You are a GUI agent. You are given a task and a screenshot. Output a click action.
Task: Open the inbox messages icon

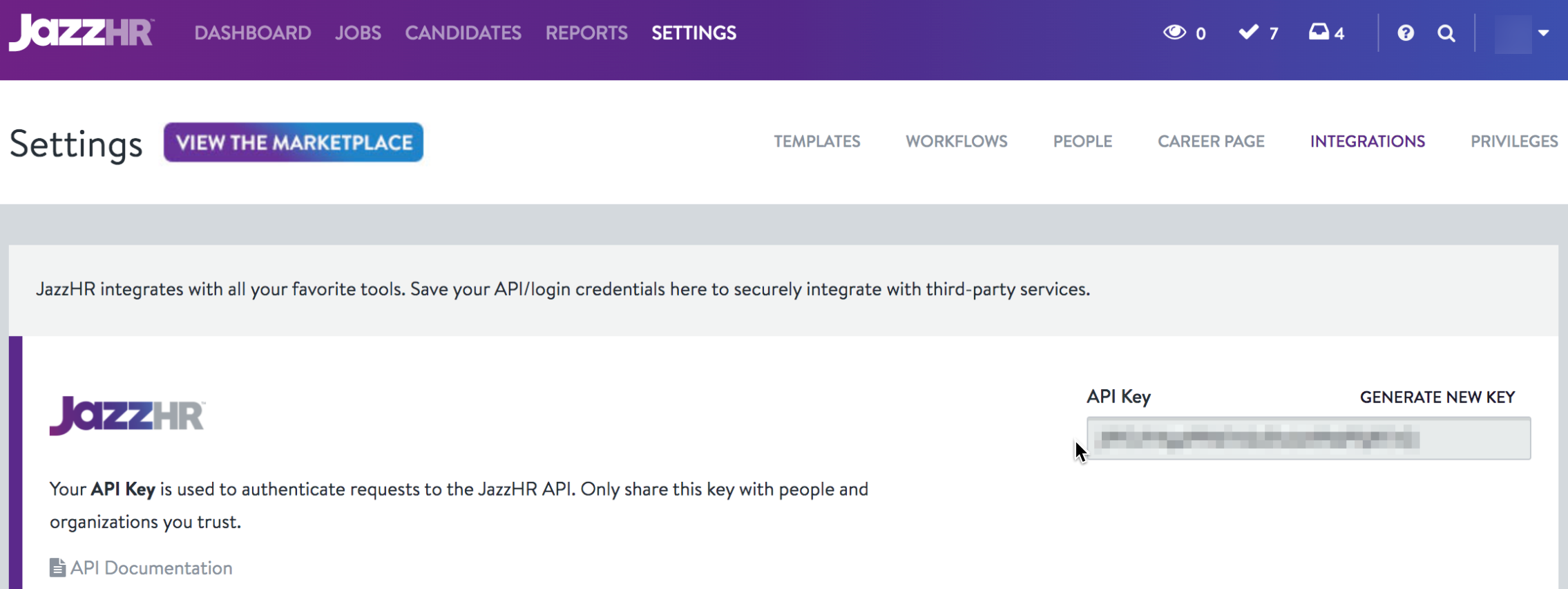point(1319,32)
